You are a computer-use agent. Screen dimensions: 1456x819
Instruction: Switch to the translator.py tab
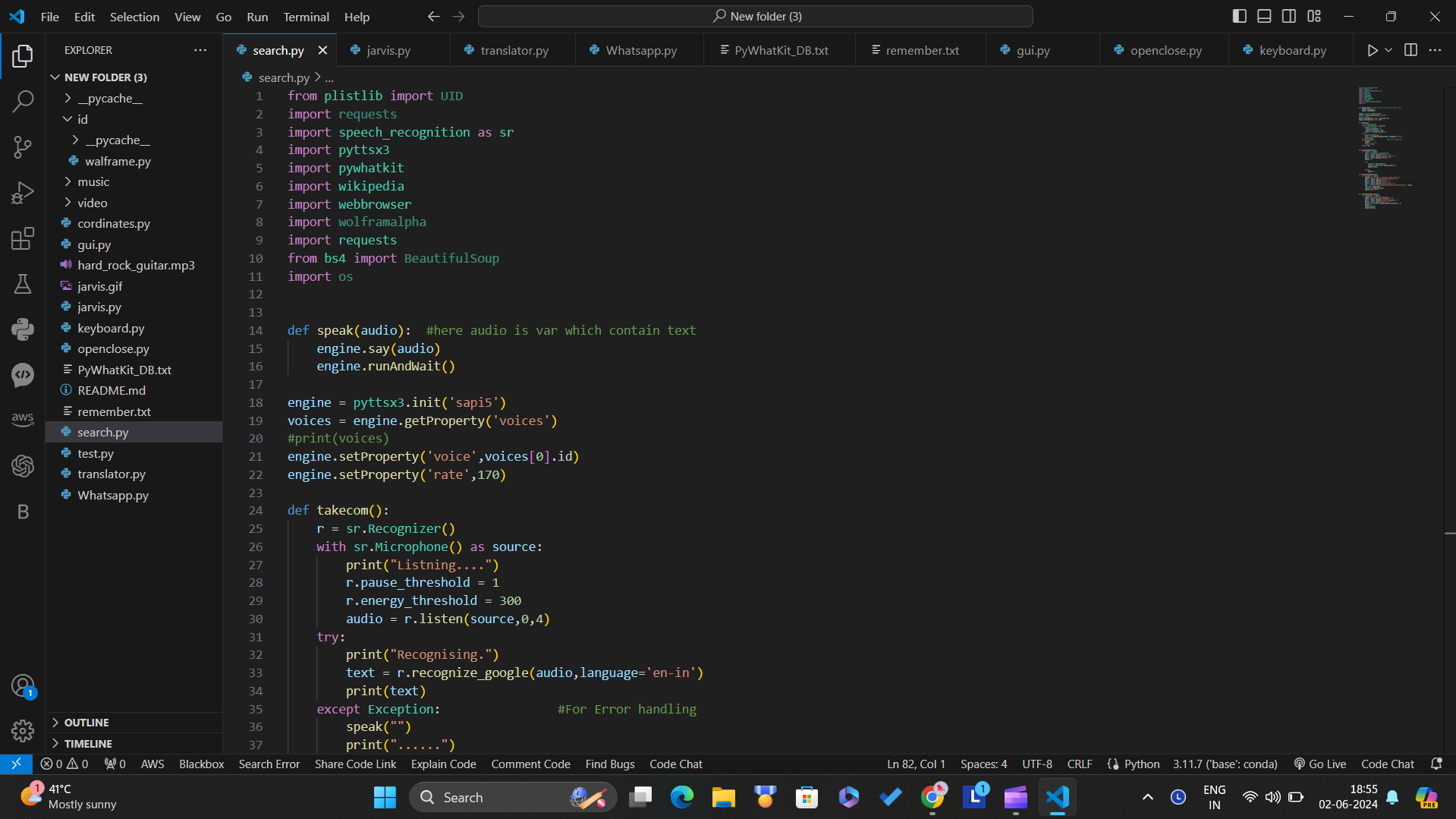[x=514, y=50]
